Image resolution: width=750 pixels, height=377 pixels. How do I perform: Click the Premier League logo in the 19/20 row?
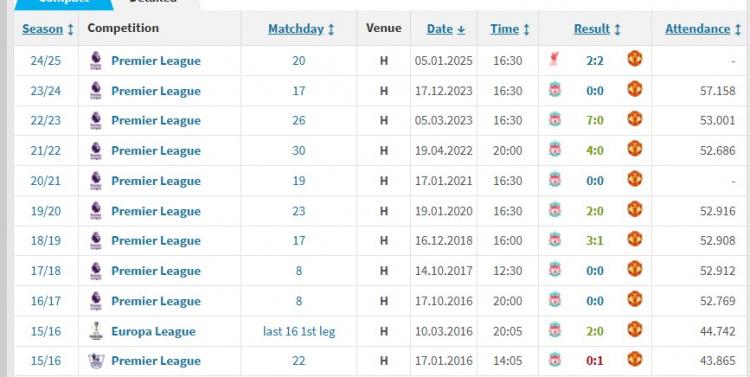coord(96,211)
